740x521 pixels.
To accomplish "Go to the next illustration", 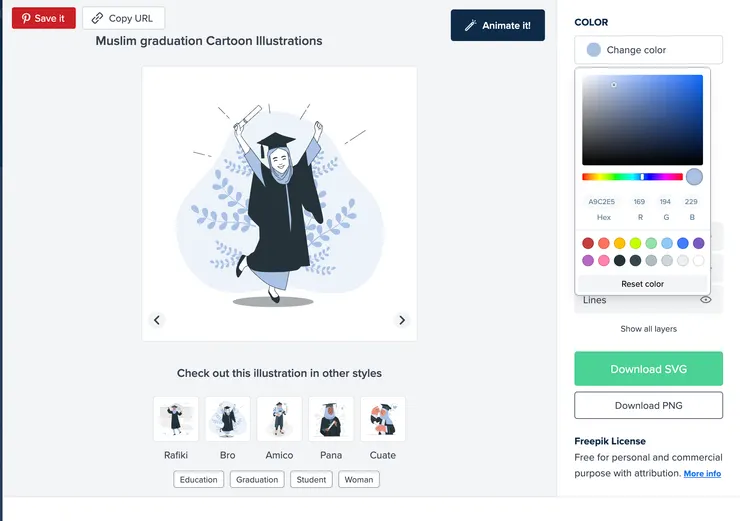I will pyautogui.click(x=402, y=320).
